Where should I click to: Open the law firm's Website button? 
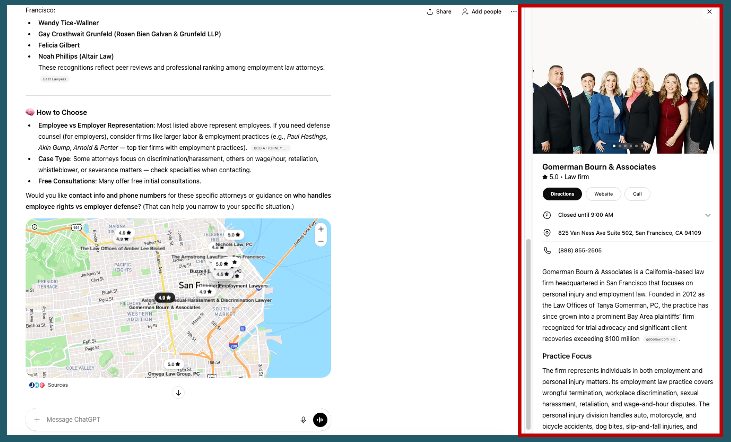(604, 194)
